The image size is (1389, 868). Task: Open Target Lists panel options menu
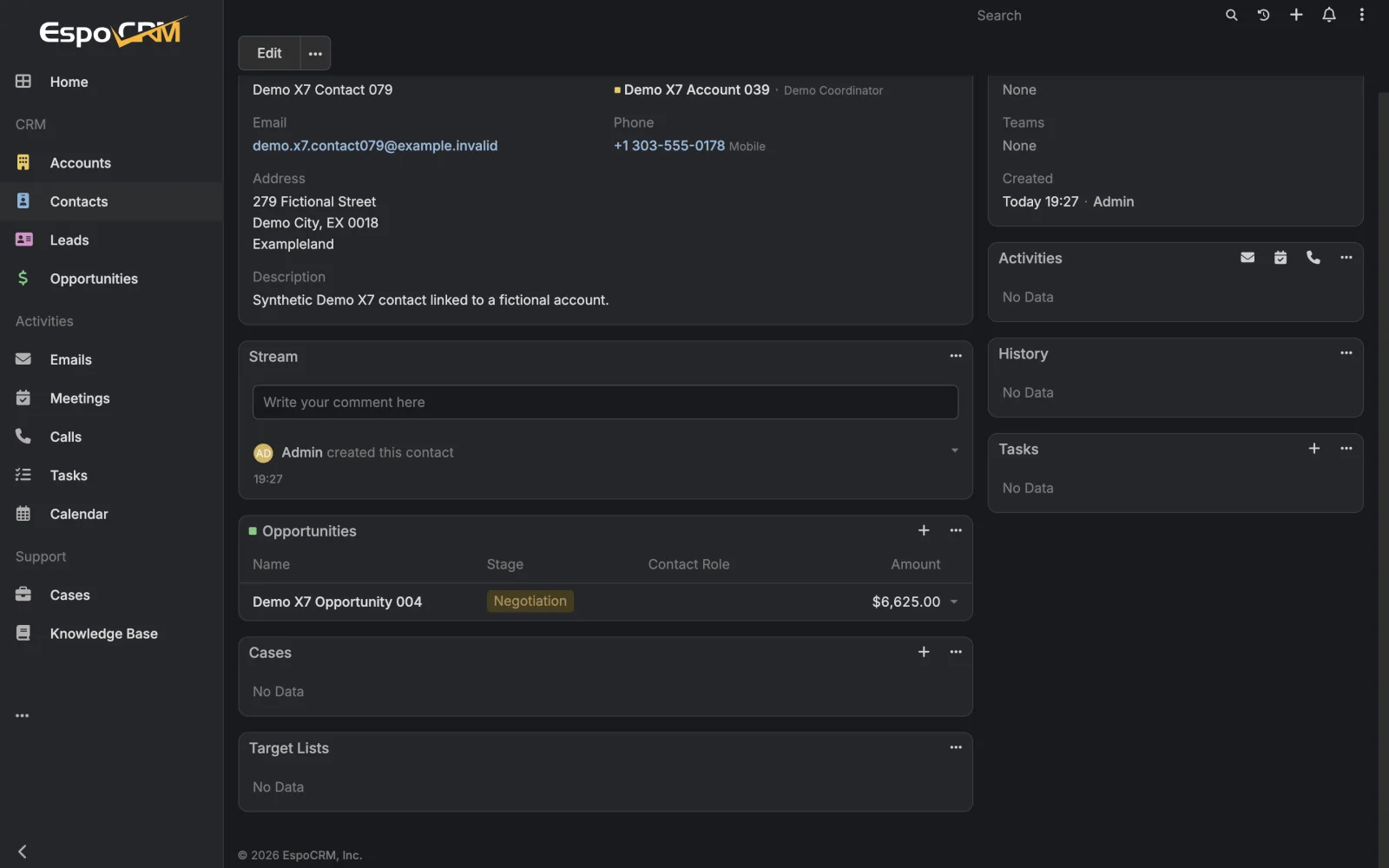[956, 747]
